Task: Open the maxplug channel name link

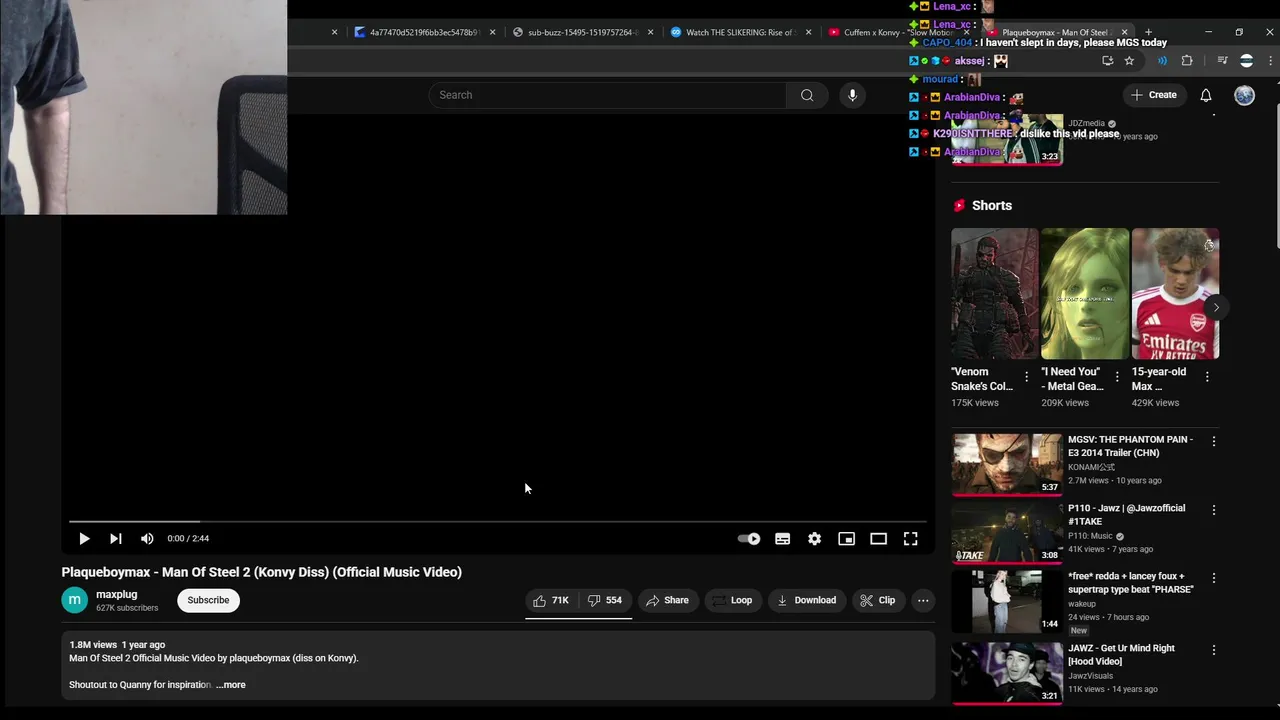Action: click(x=116, y=594)
